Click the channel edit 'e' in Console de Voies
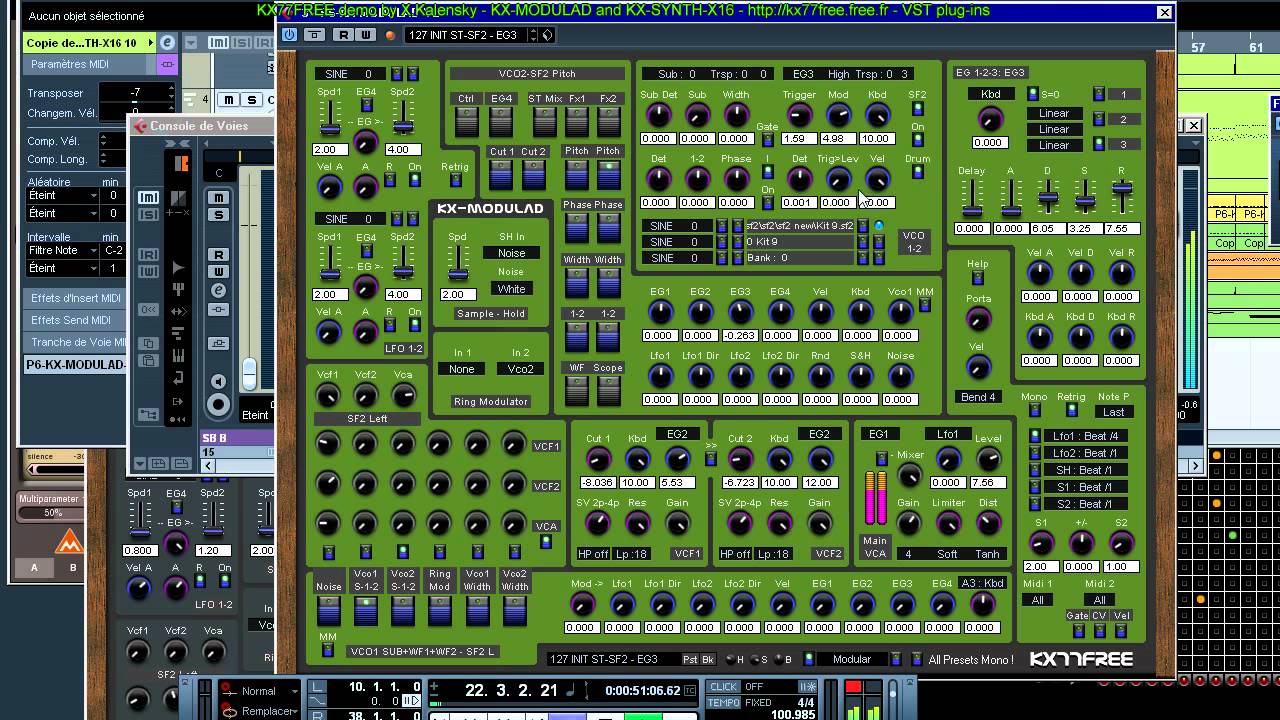The width and height of the screenshot is (1280, 720). point(219,290)
